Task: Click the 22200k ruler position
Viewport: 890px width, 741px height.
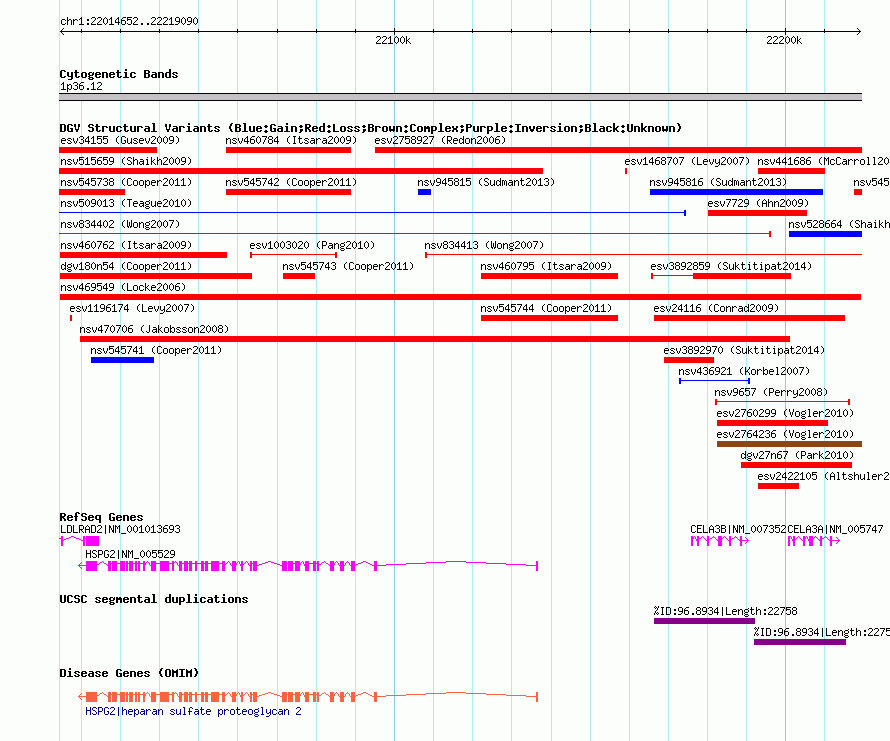Action: [784, 40]
